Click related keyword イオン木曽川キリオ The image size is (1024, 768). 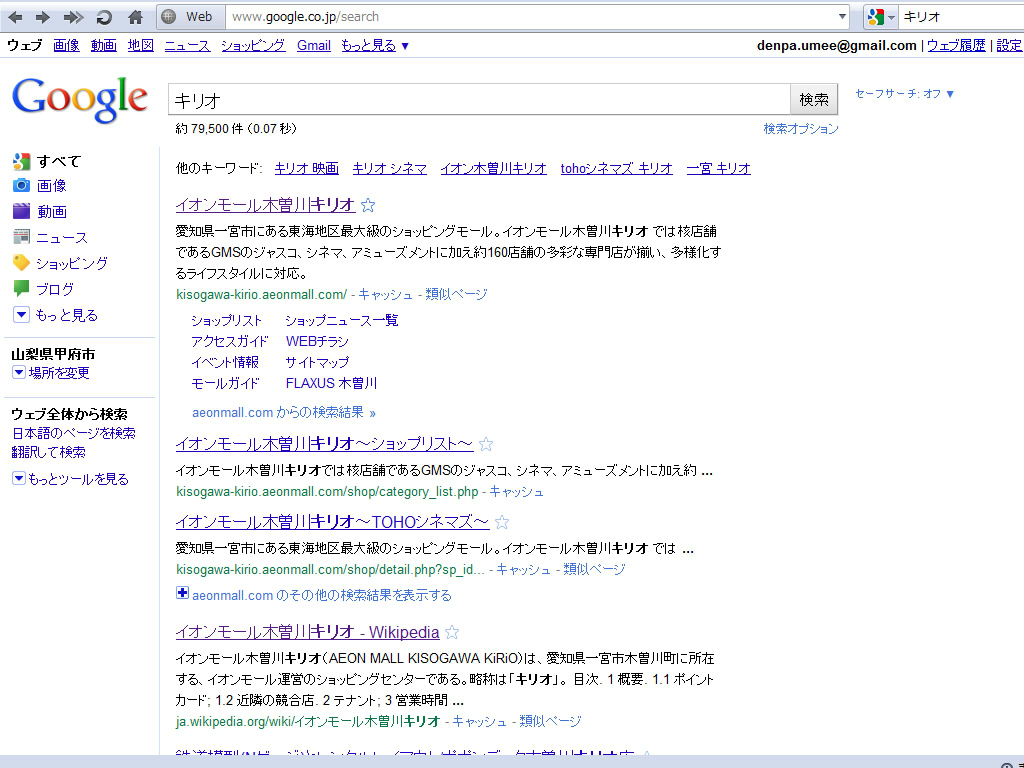(494, 168)
